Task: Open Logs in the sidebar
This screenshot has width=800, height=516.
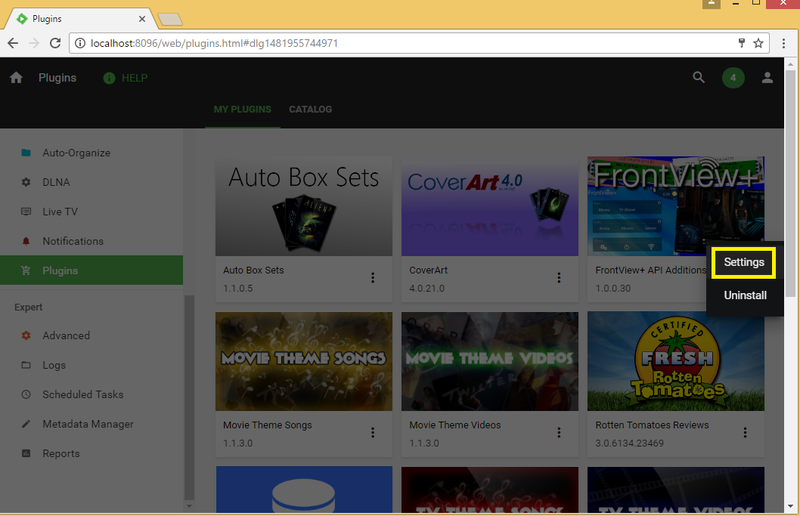Action: pos(91,365)
